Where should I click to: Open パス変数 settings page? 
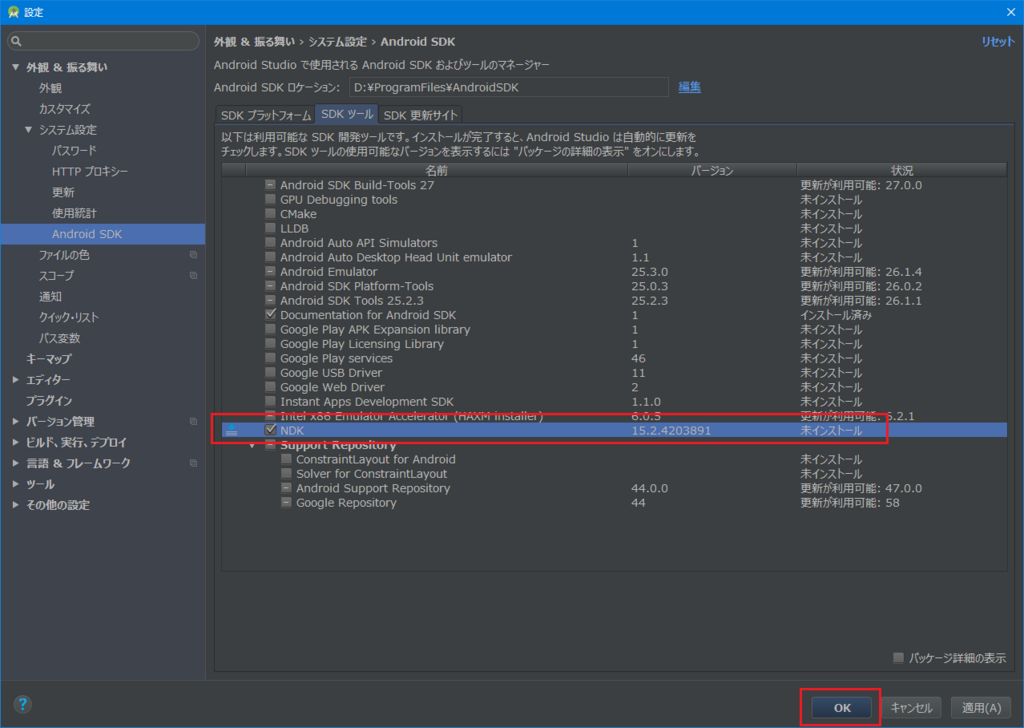pos(59,338)
